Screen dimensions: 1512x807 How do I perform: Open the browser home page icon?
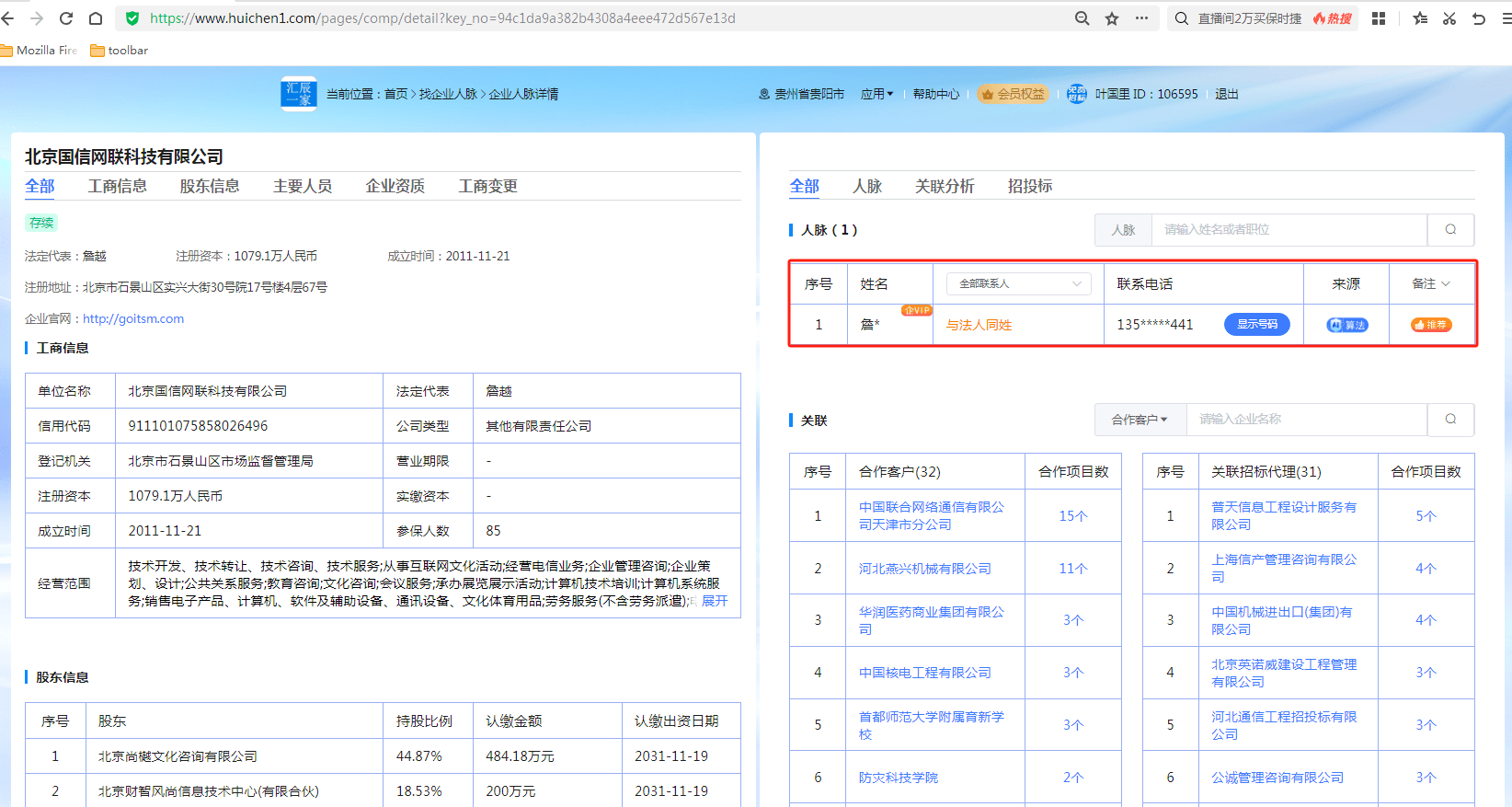96,18
